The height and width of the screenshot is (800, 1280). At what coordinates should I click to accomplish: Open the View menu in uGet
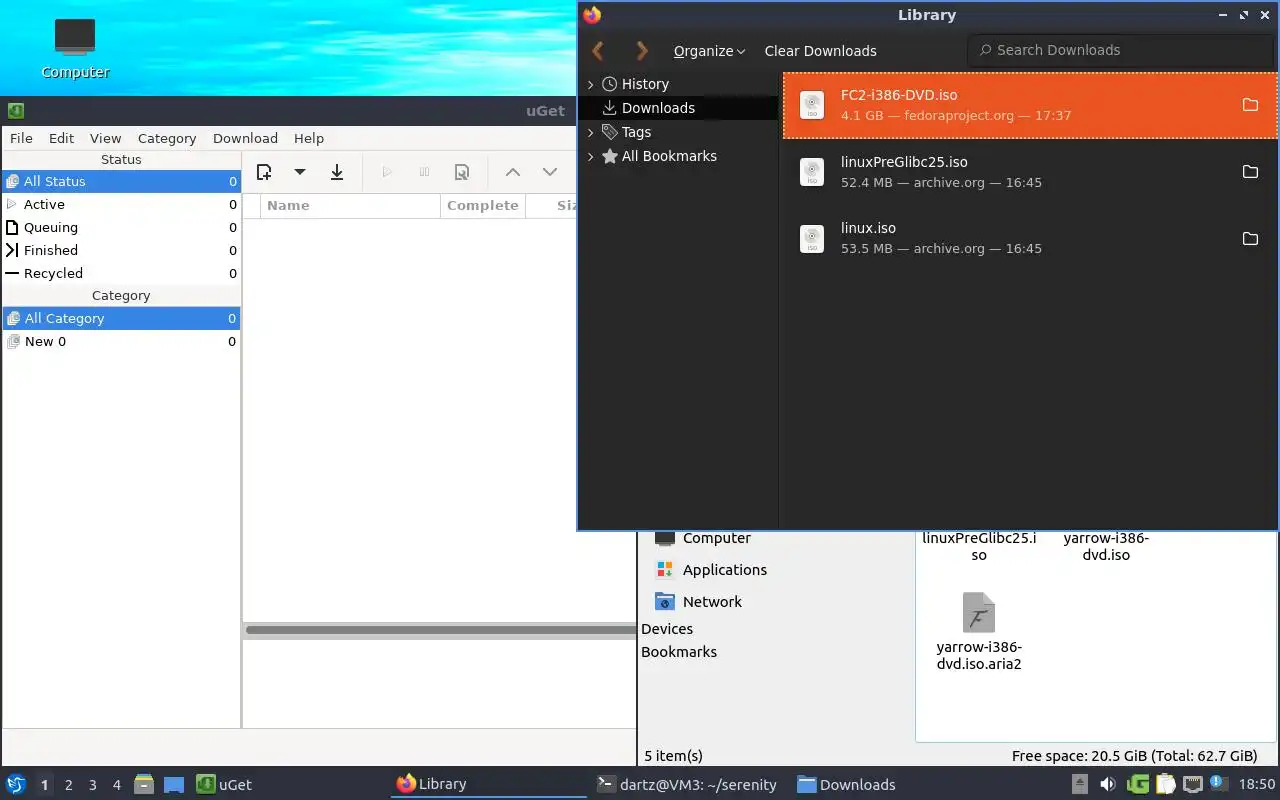105,138
